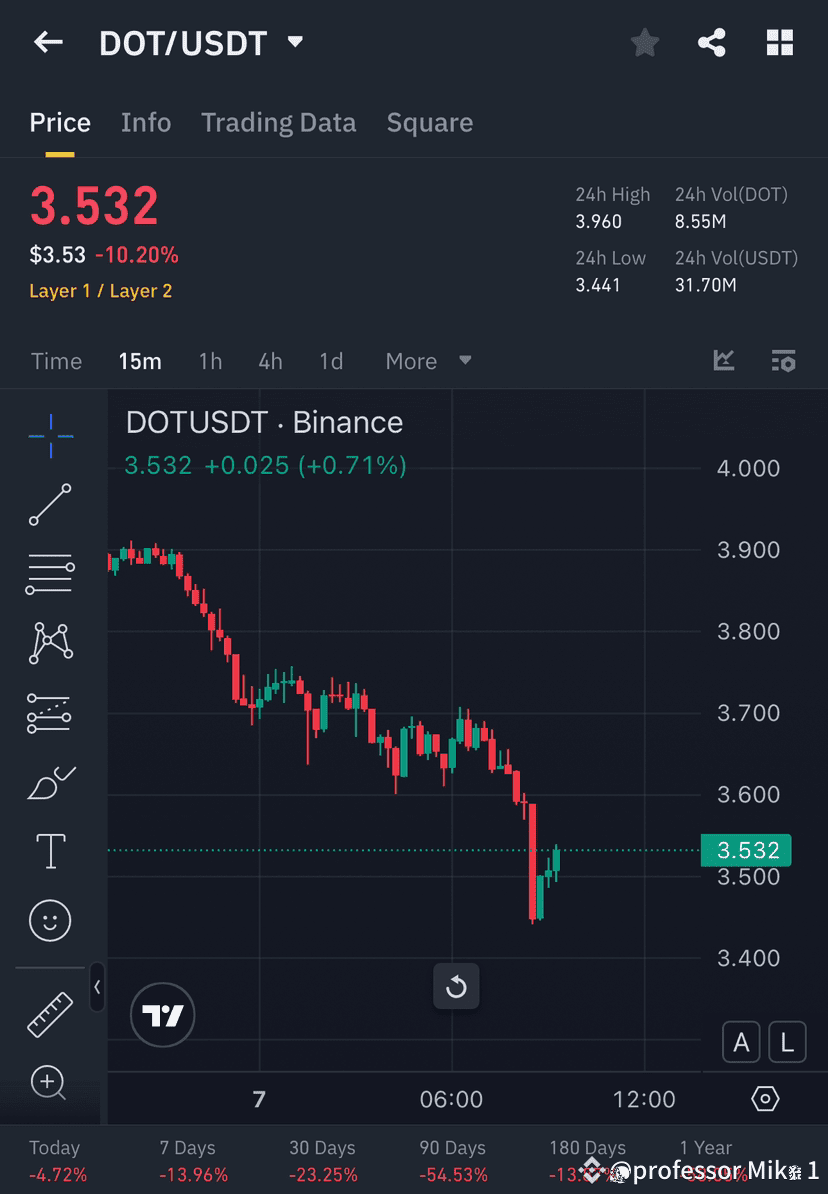828x1194 pixels.
Task: Tap the 3.532 current price label
Action: 746,851
